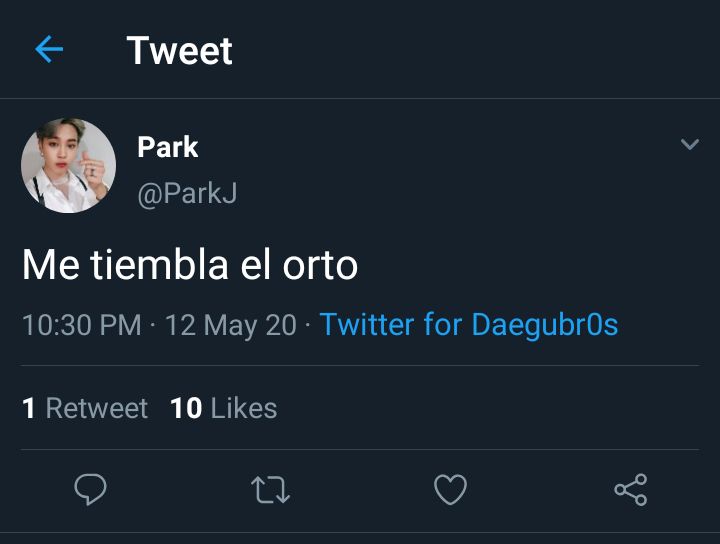This screenshot has height=544, width=720.
Task: Click the 10:30 PM timestamp
Action: 82,325
